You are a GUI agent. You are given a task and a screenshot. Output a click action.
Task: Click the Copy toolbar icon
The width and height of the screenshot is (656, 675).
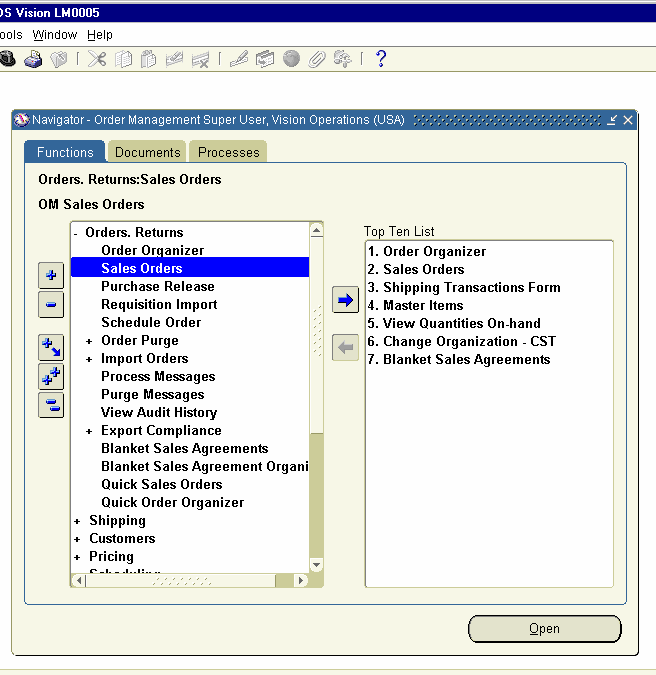click(124, 59)
